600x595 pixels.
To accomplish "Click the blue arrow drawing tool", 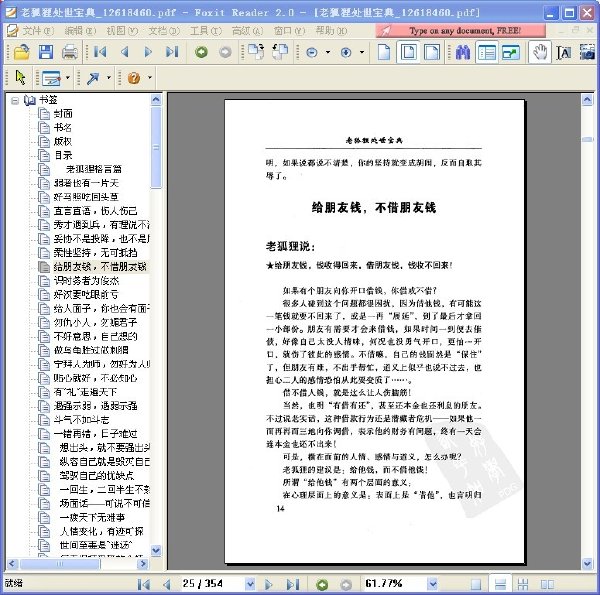I will click(x=93, y=78).
